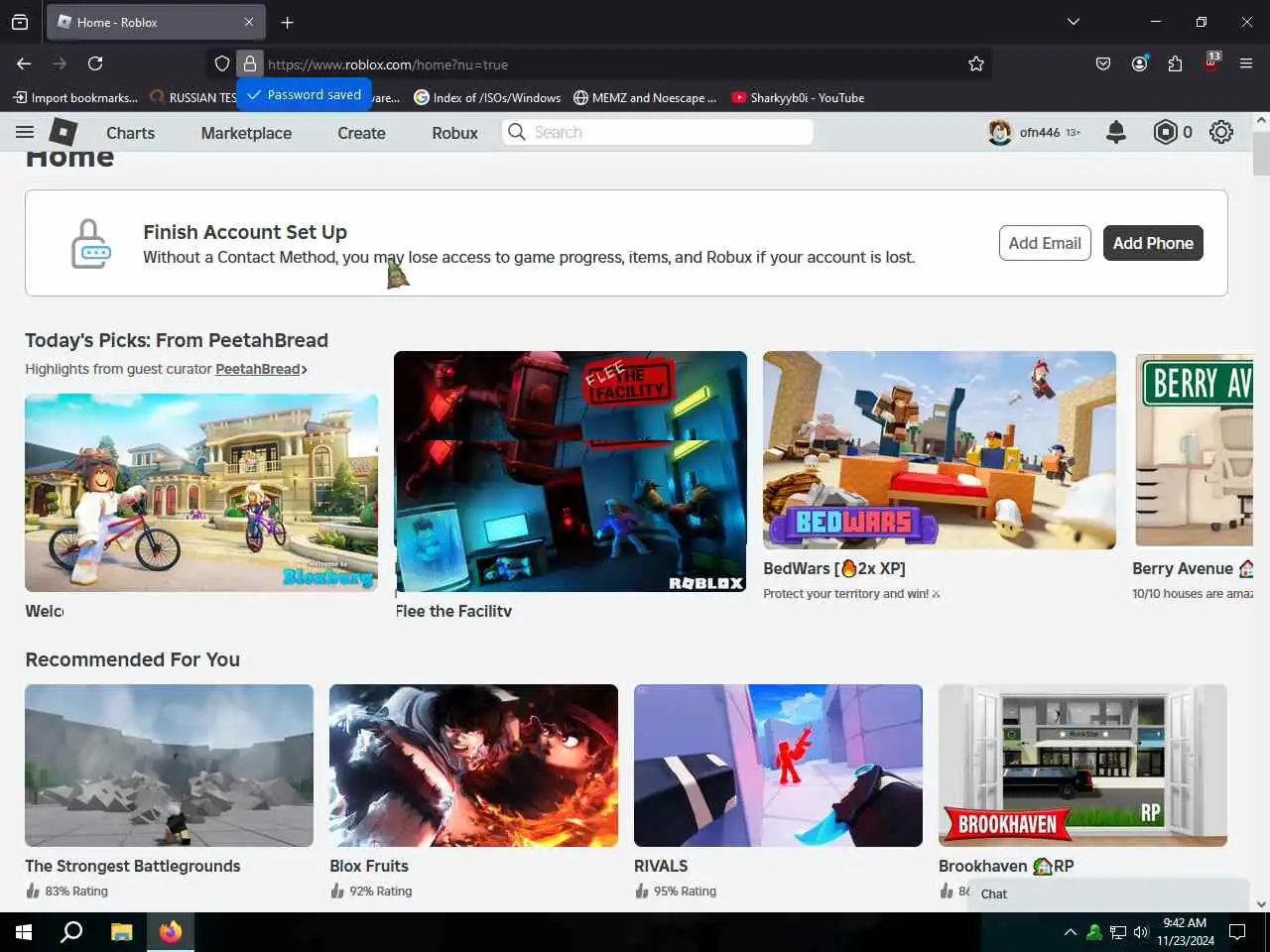Open the Roblox hamburger navigation menu

25,132
